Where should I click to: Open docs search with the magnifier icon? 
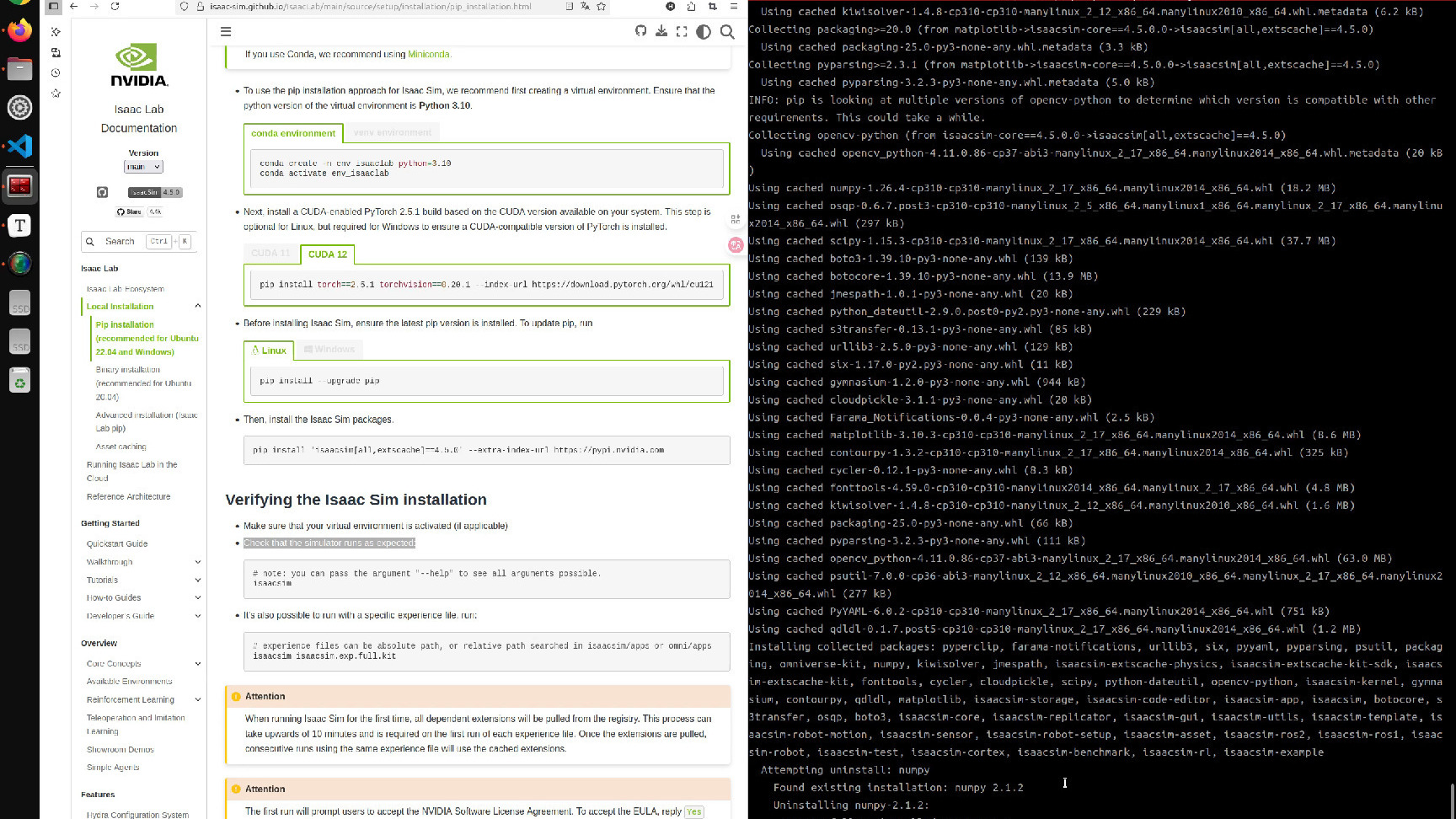(x=727, y=31)
